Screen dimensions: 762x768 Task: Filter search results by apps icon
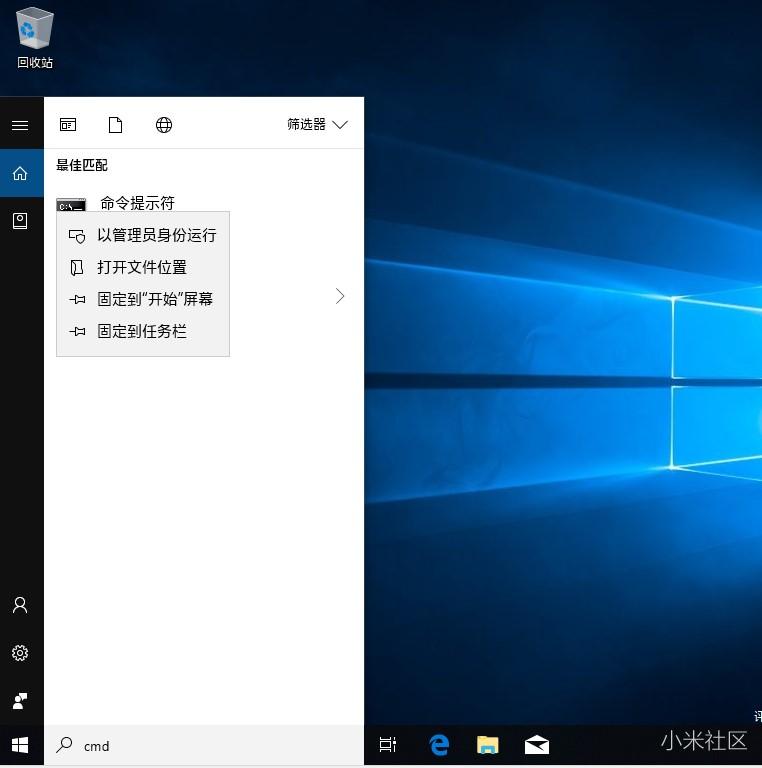tap(68, 125)
